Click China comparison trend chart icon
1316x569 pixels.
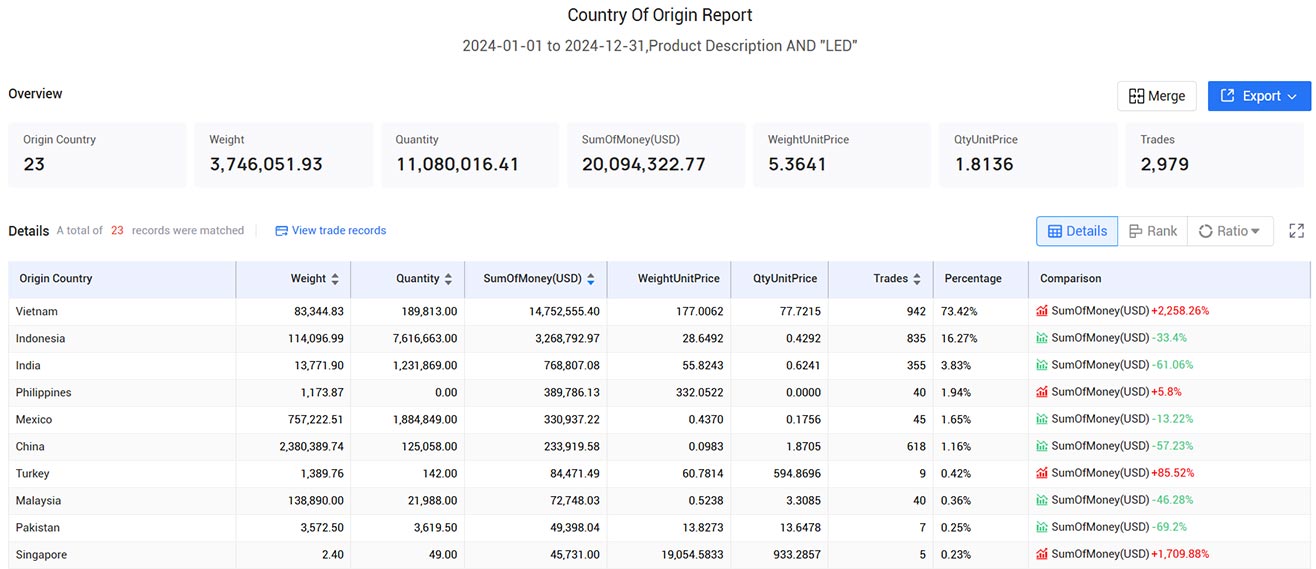tap(1043, 446)
